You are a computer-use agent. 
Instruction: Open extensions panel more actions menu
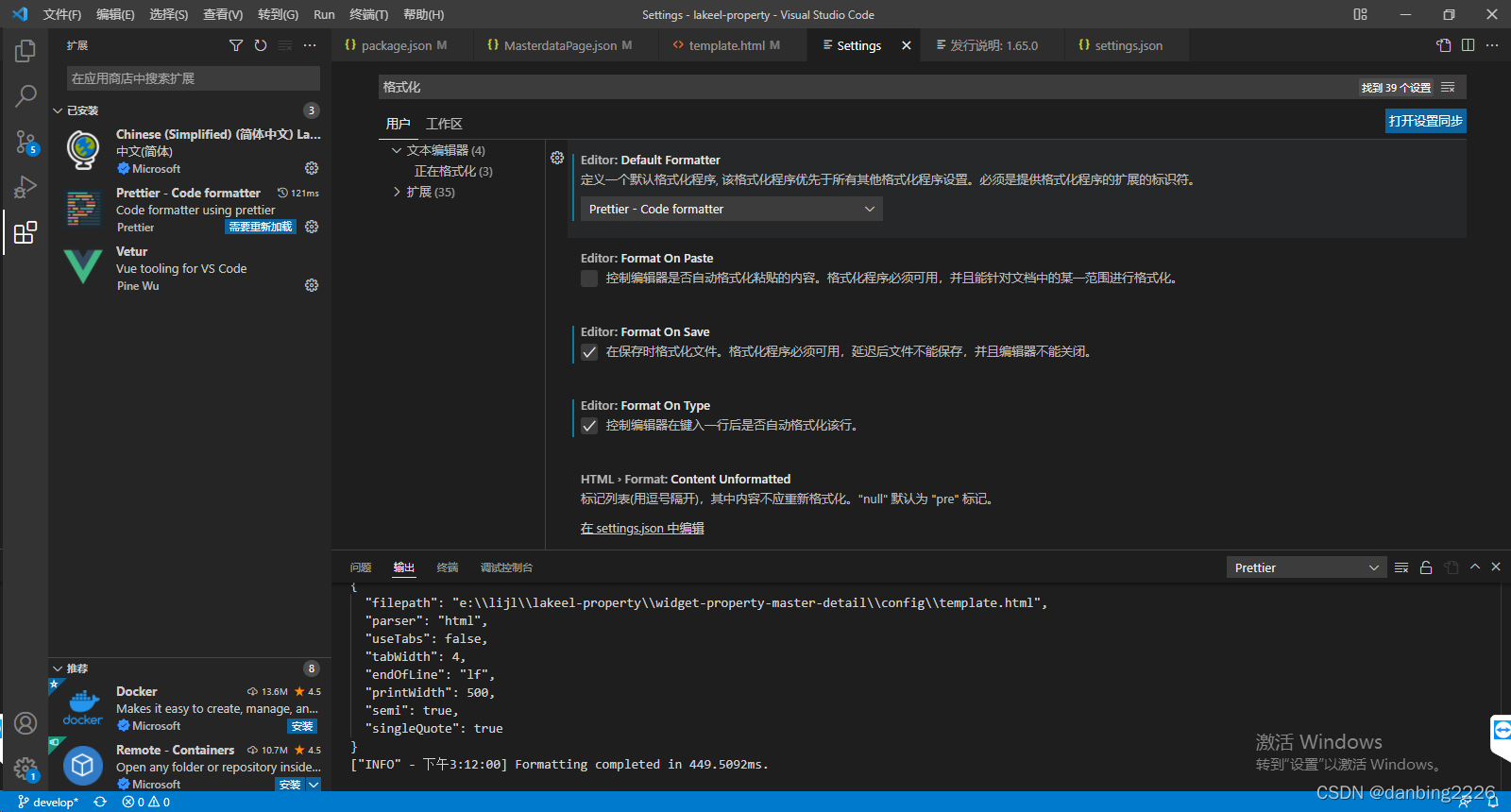[x=310, y=45]
